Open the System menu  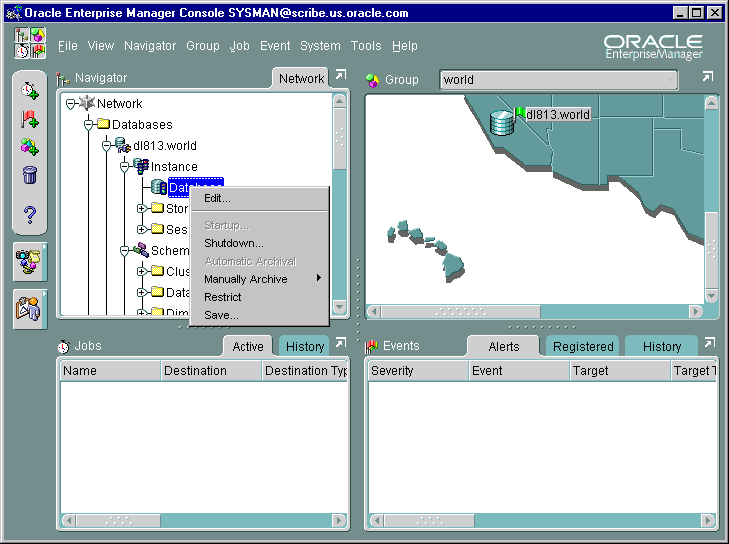(320, 46)
